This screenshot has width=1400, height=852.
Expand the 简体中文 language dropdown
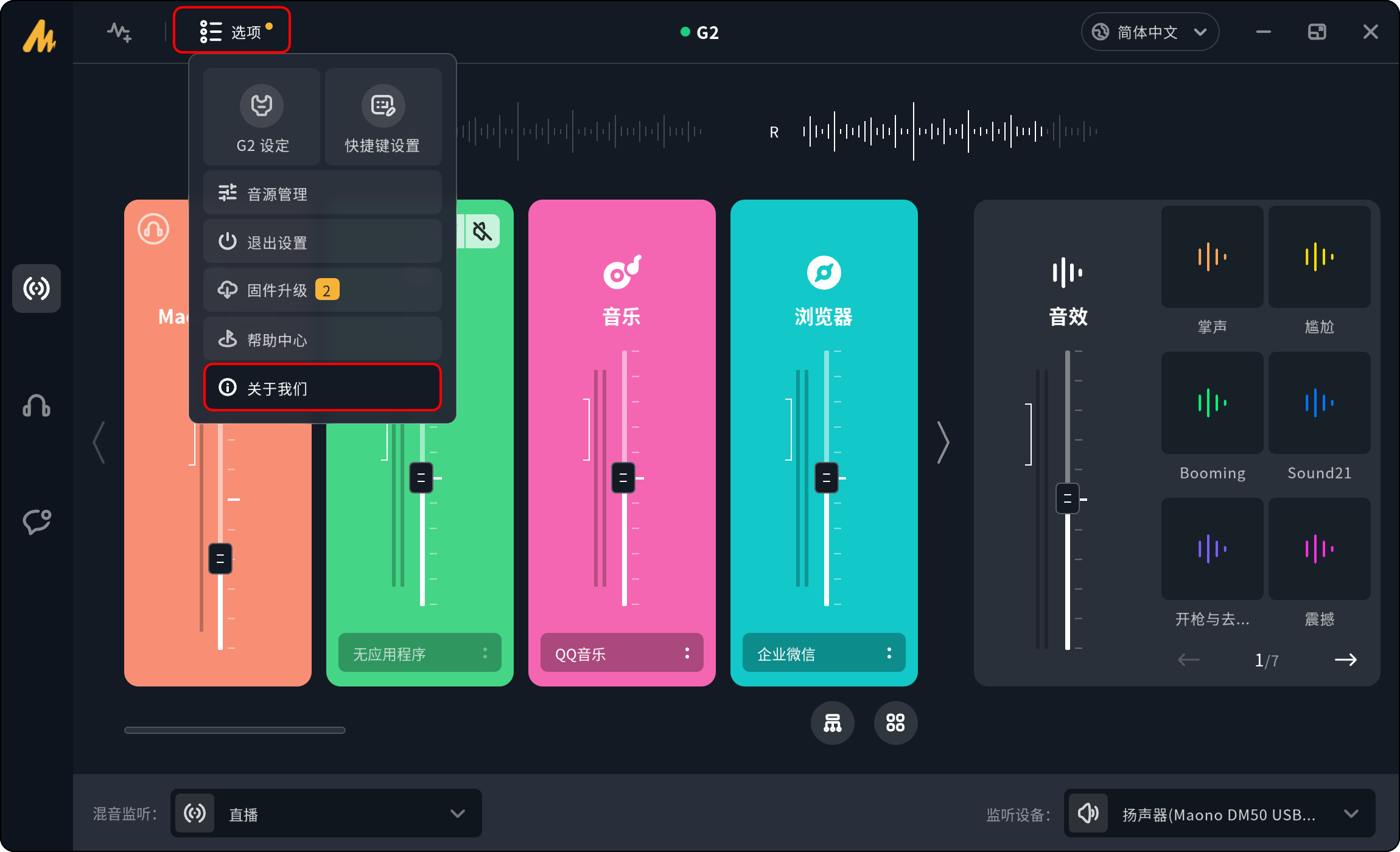coord(1150,32)
